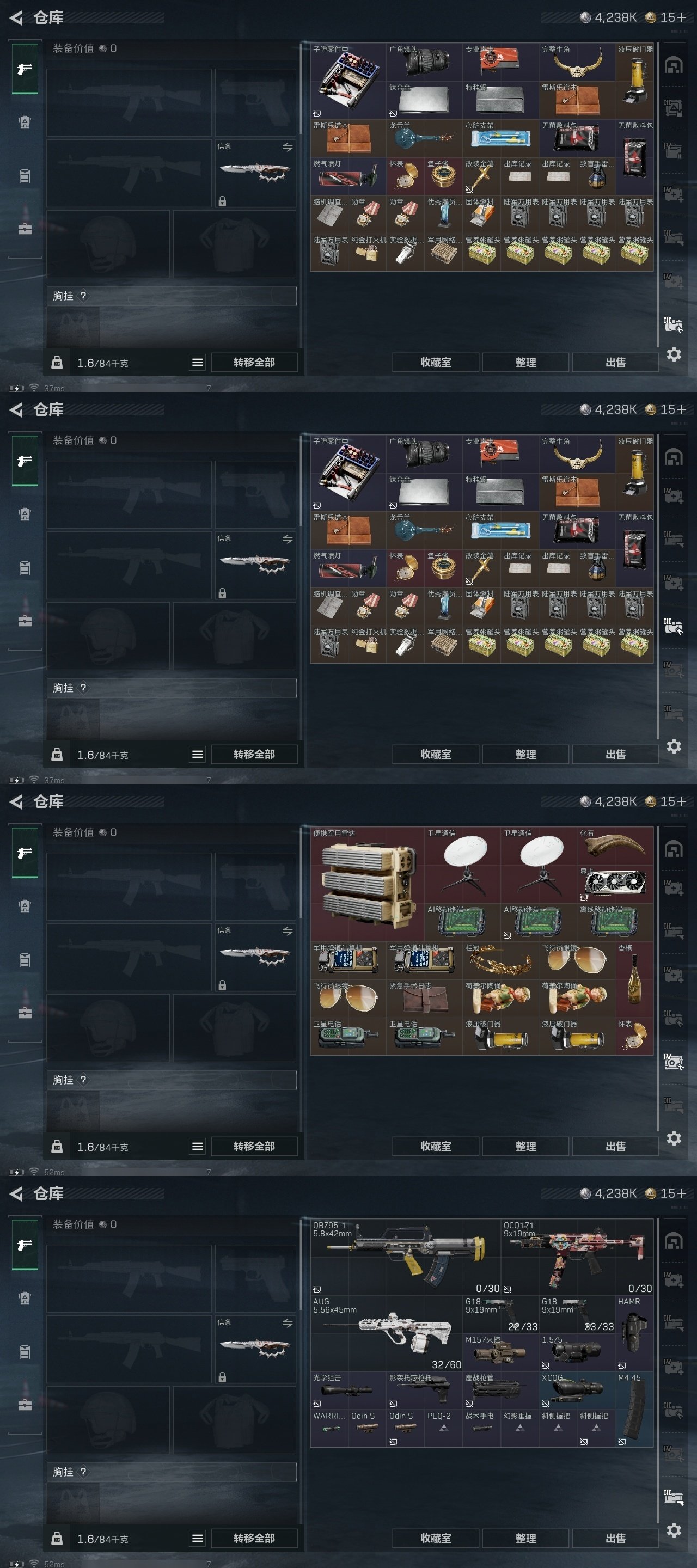This screenshot has width=697, height=1568.
Task: Select the XCOG scope
Action: click(577, 1389)
